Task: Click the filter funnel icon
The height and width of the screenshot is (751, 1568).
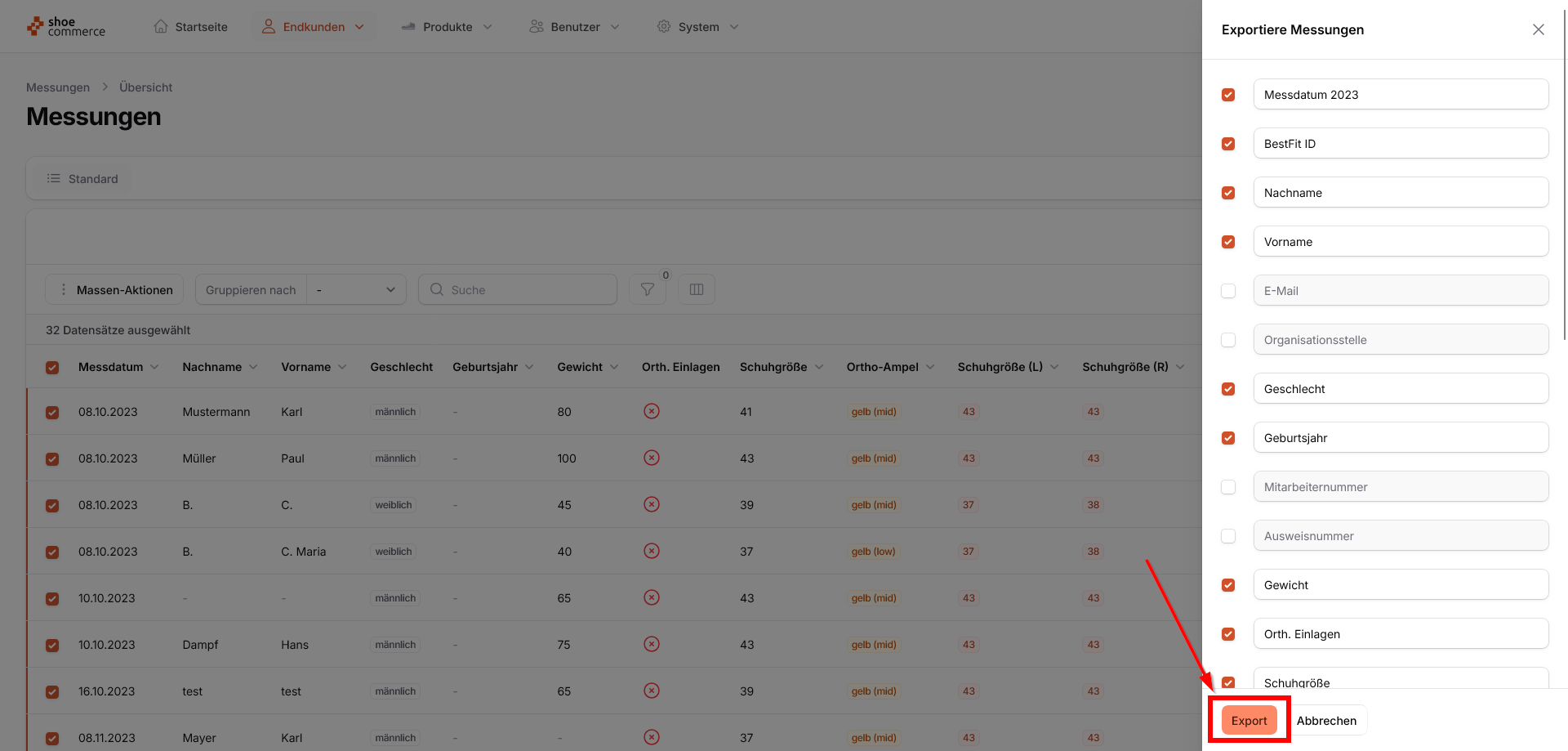Action: (x=647, y=289)
